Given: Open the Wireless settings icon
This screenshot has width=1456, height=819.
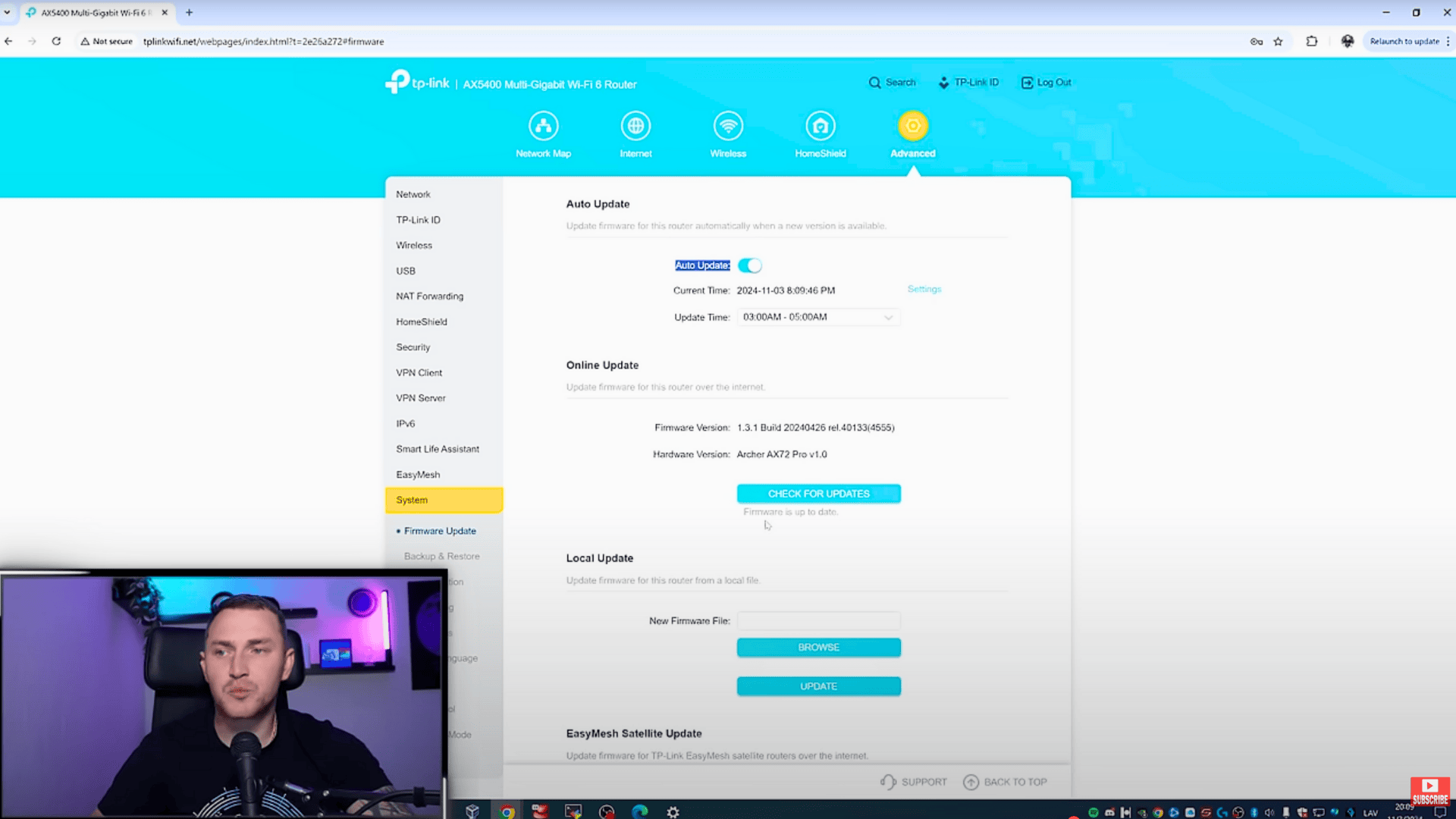Looking at the screenshot, I should pos(728,126).
